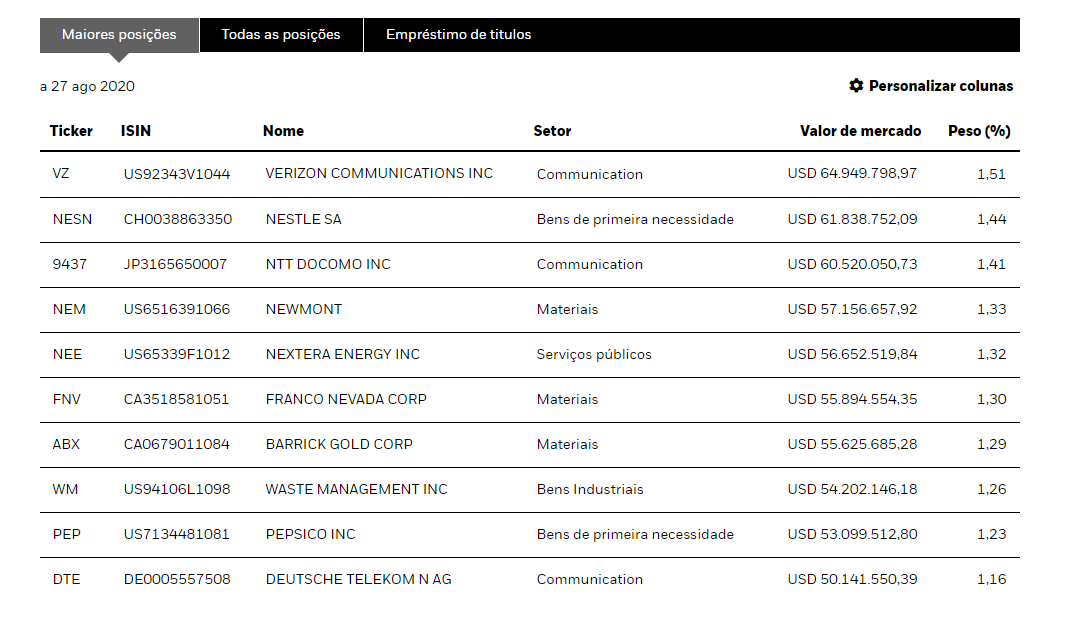The height and width of the screenshot is (620, 1067).
Task: Click the BARRICK GOLD CORP name
Action: click(x=339, y=444)
